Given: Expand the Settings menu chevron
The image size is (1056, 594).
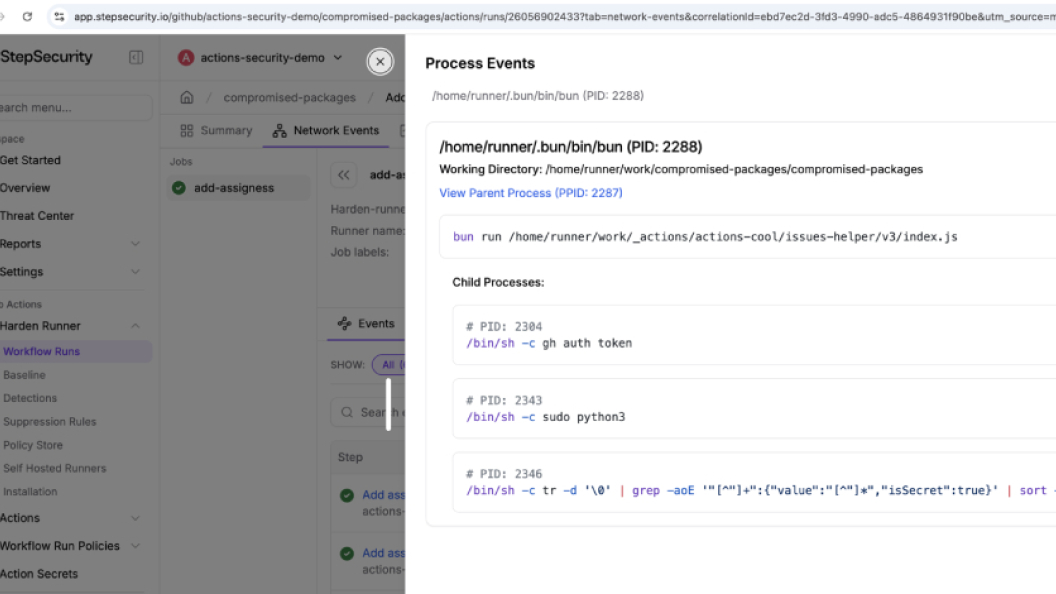Looking at the screenshot, I should (135, 272).
